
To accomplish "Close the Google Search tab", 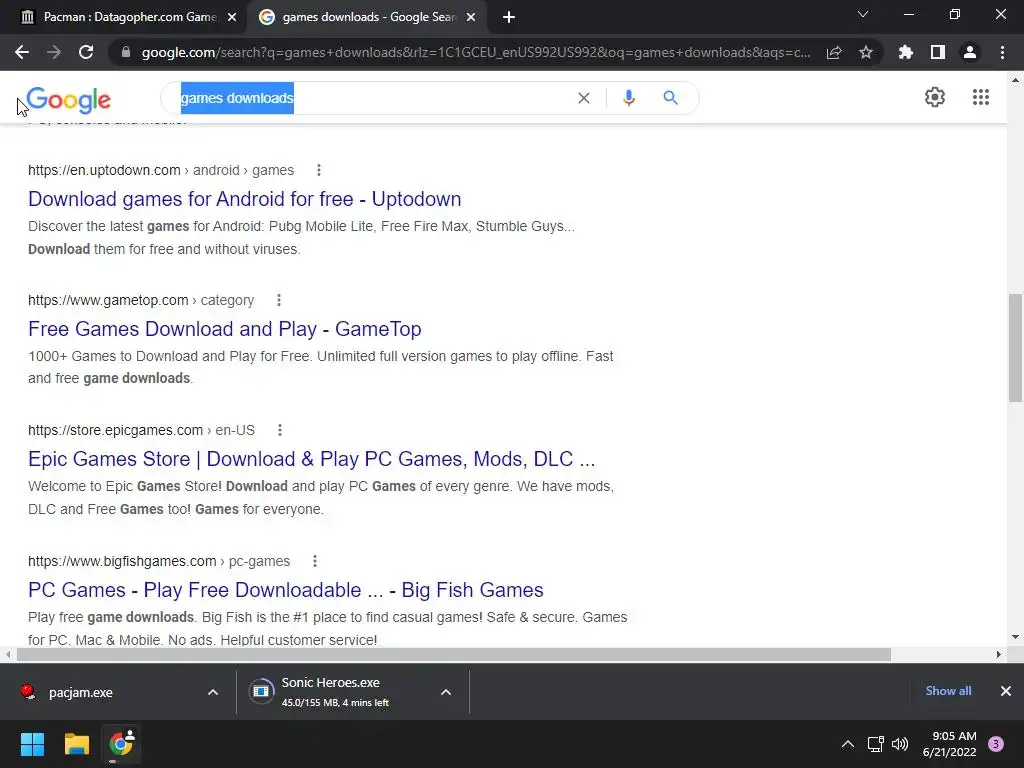I will (x=471, y=18).
